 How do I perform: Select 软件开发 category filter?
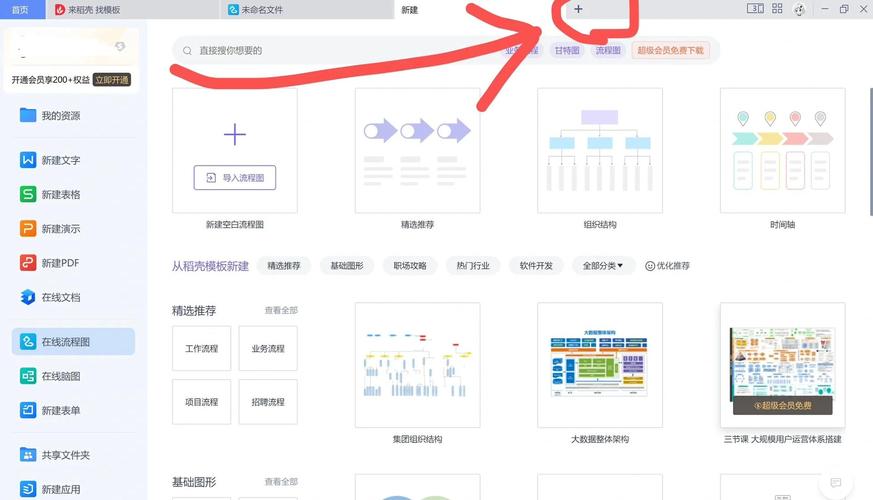click(x=536, y=266)
